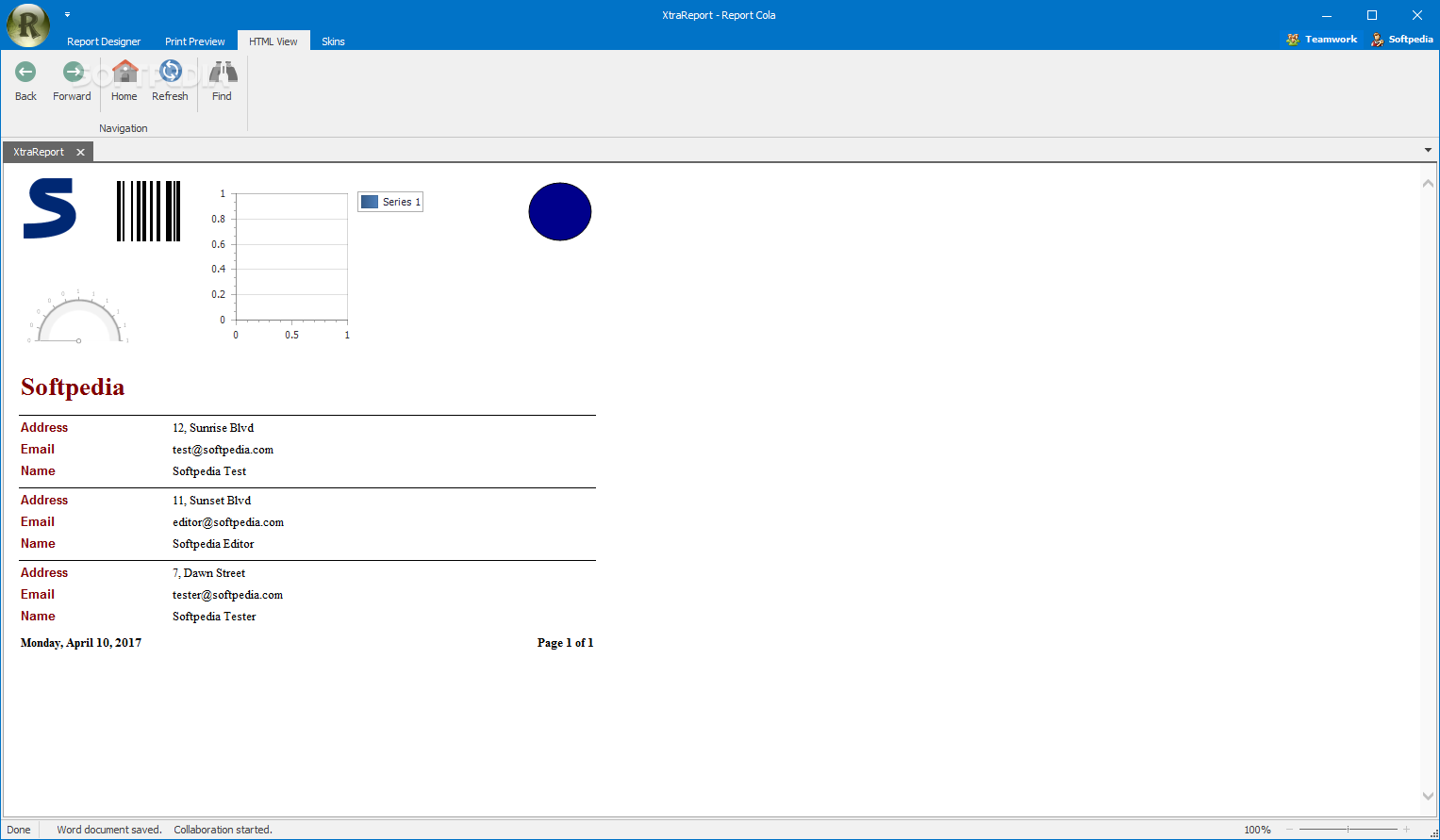Click the dark blue ellipse shape
The width and height of the screenshot is (1440, 840).
[560, 211]
